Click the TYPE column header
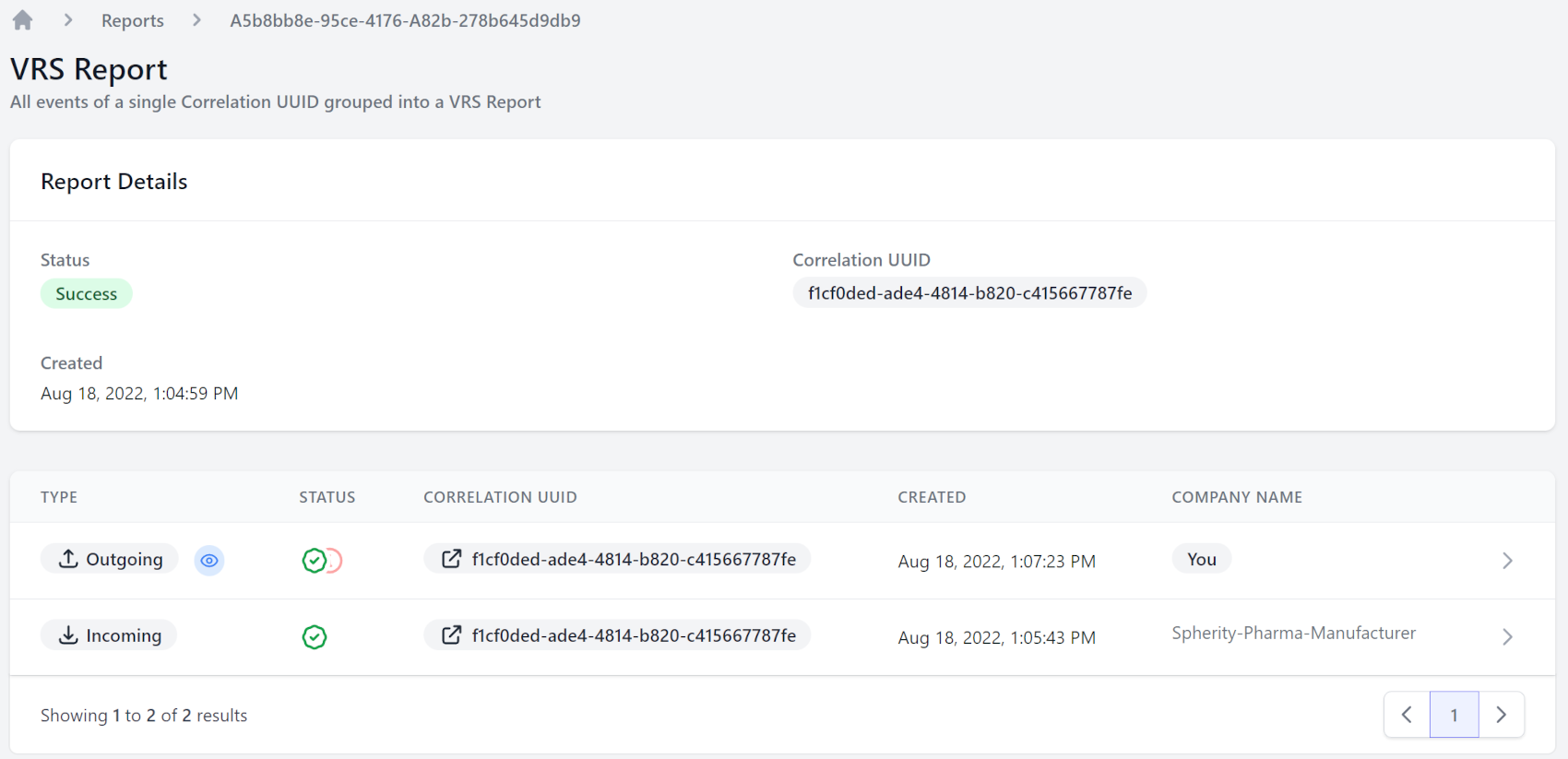This screenshot has height=759, width=1568. [x=59, y=497]
